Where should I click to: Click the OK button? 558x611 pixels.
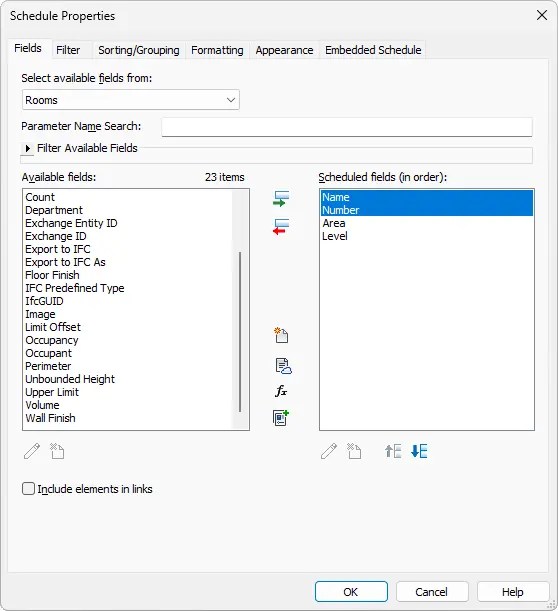click(351, 592)
